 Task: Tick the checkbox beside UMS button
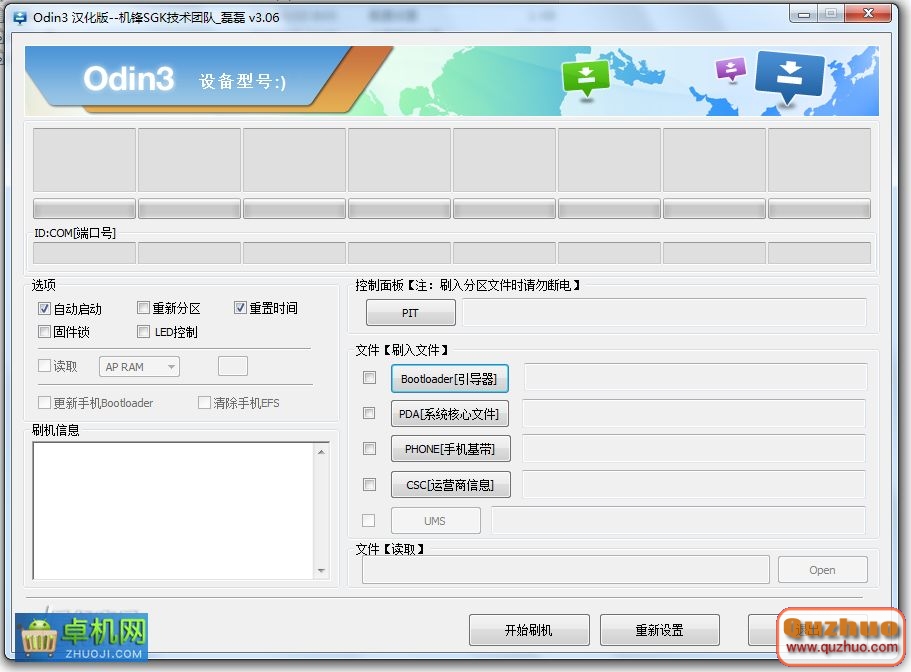(368, 520)
